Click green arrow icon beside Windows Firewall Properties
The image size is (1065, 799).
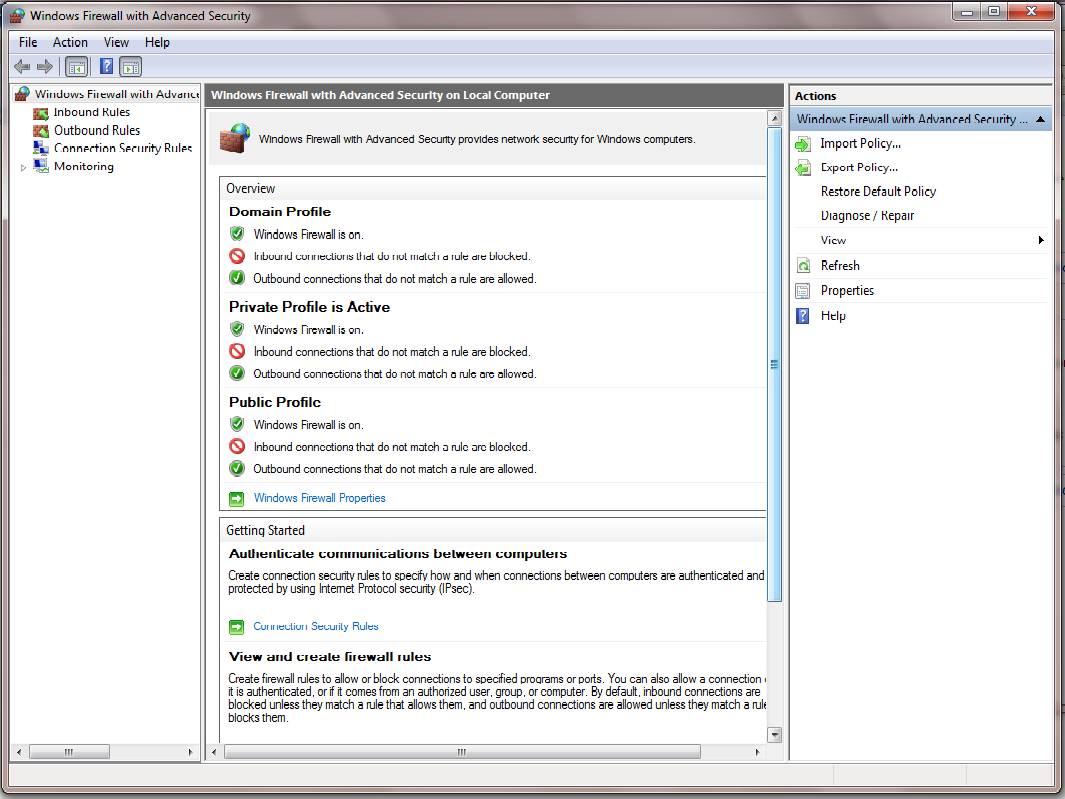pyautogui.click(x=236, y=499)
